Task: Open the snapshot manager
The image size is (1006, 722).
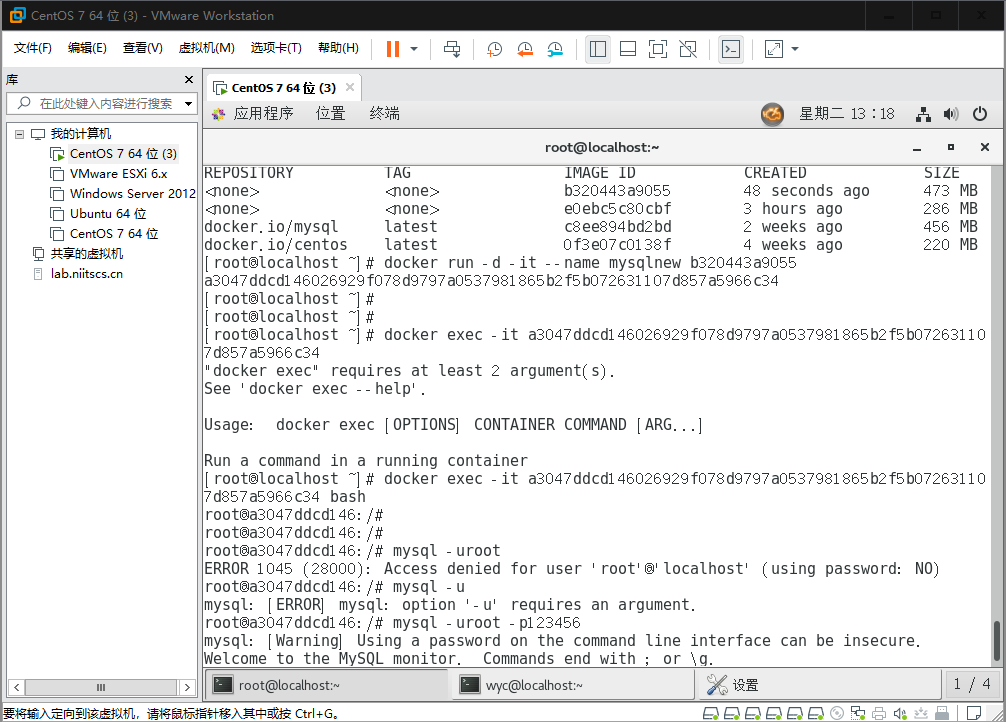Action: 555,49
